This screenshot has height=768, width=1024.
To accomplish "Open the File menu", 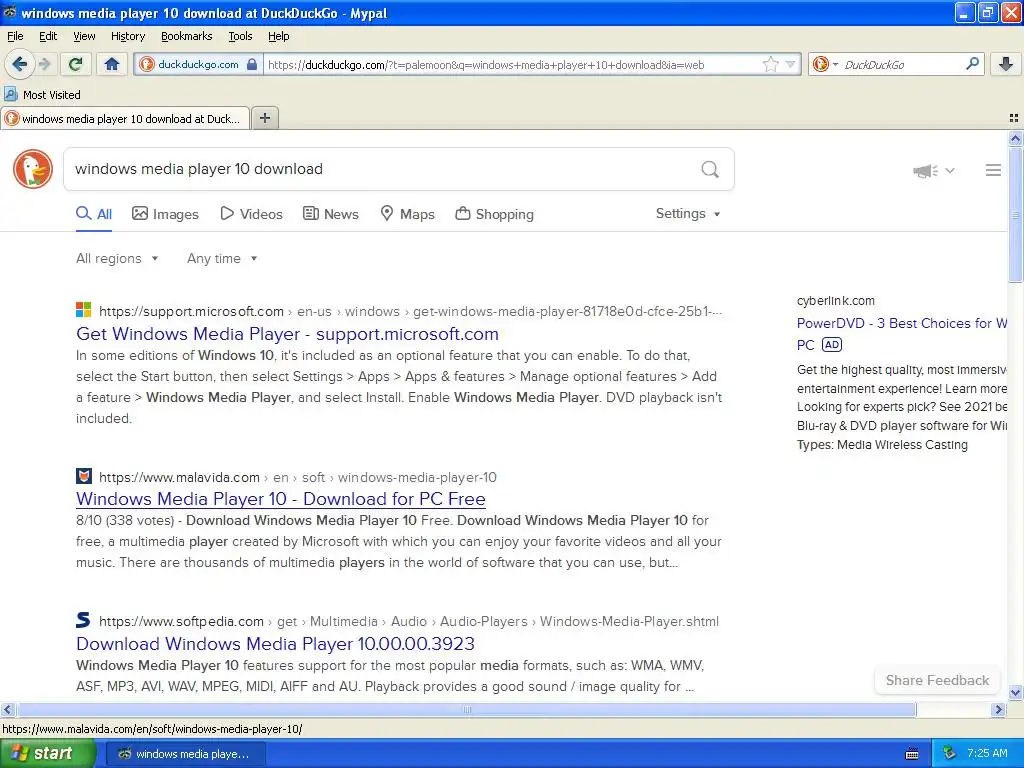I will [x=15, y=36].
